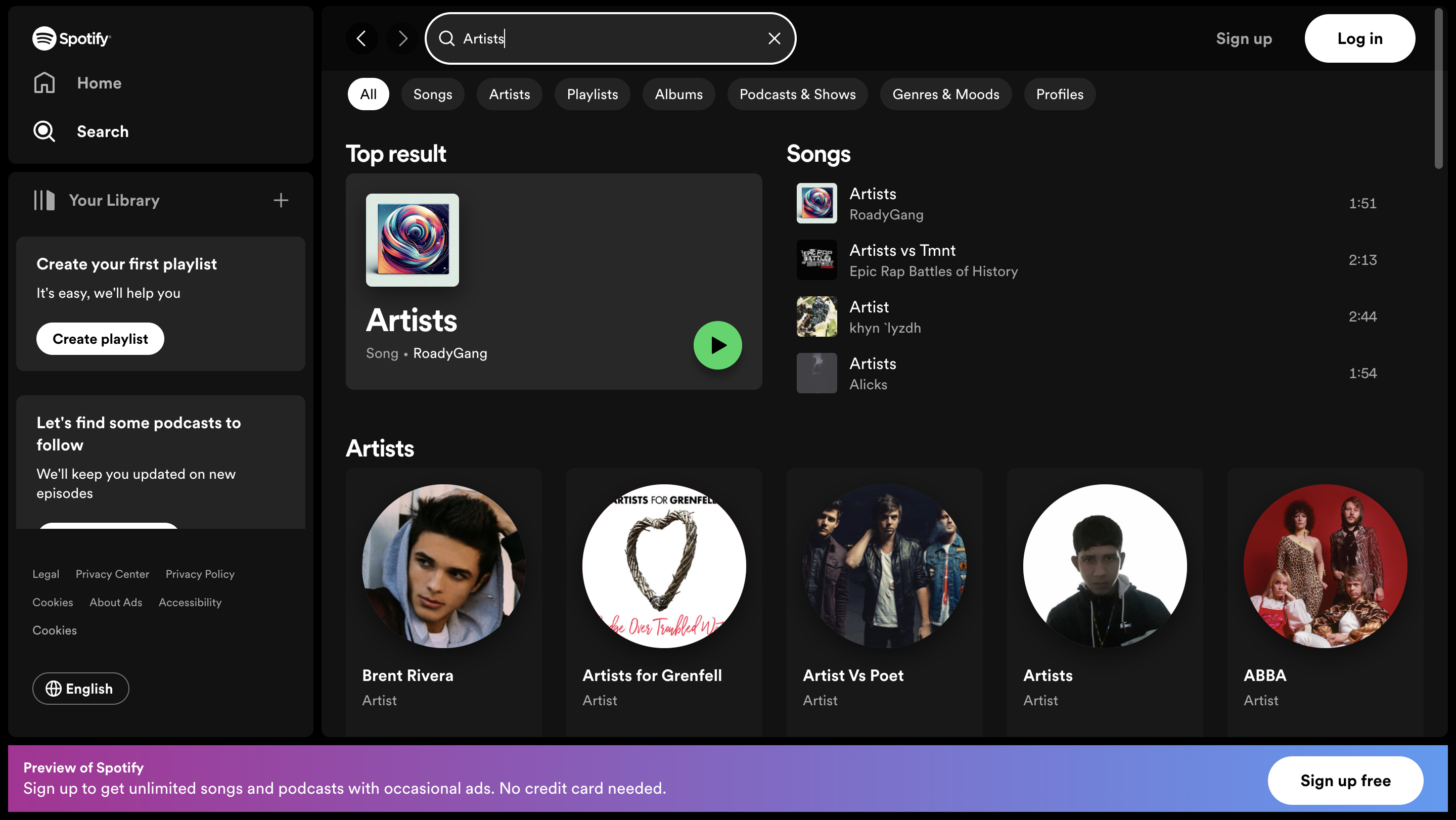
Task: Filter results by Podcasts & Shows
Action: tap(797, 95)
